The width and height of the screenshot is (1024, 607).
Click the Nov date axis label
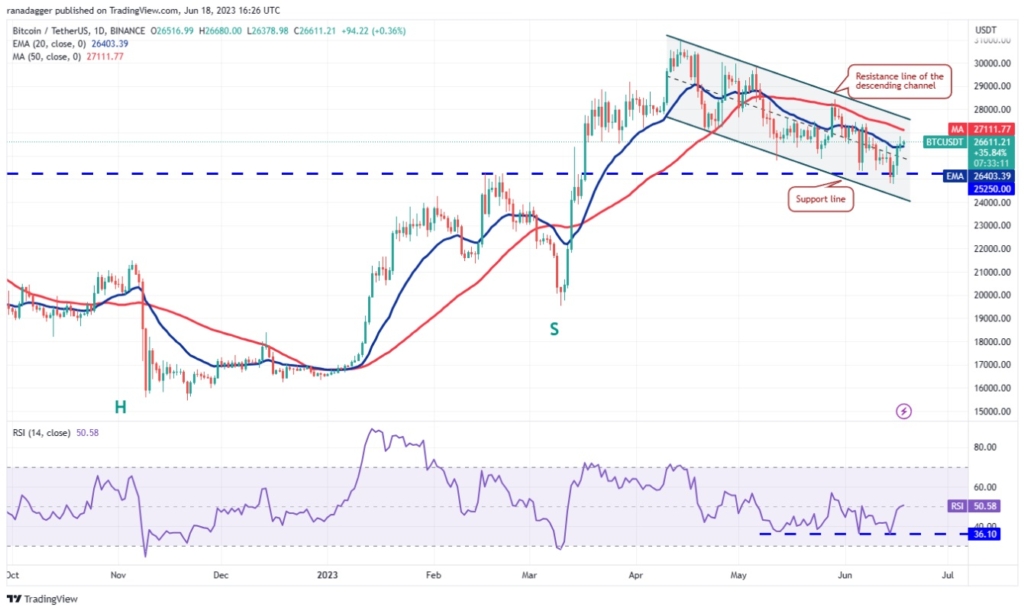point(118,575)
